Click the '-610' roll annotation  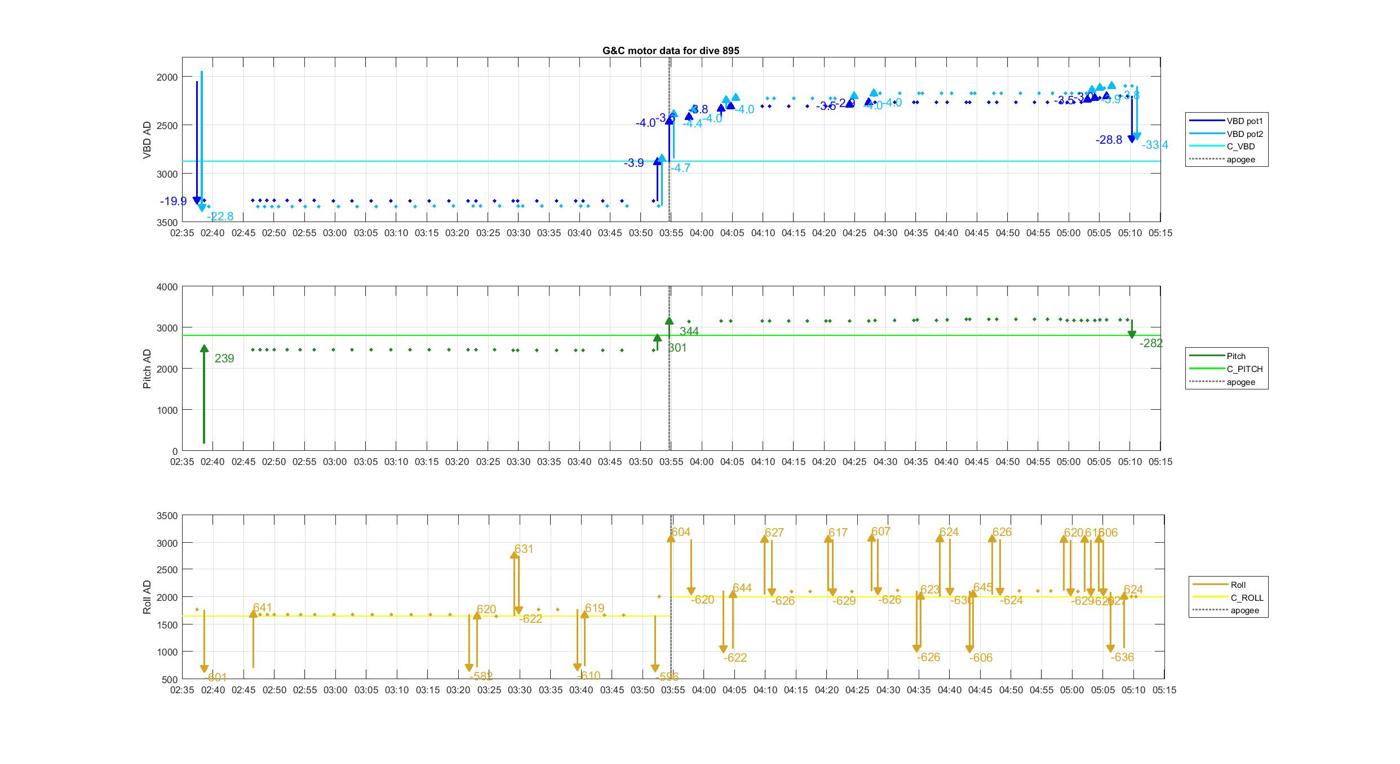(x=589, y=676)
